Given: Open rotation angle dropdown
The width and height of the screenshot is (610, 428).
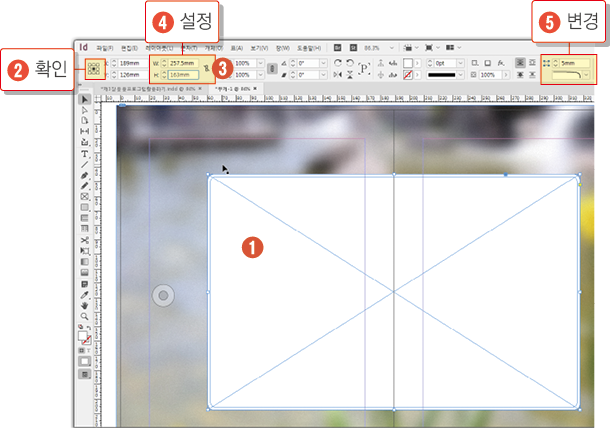Looking at the screenshot, I should (323, 63).
